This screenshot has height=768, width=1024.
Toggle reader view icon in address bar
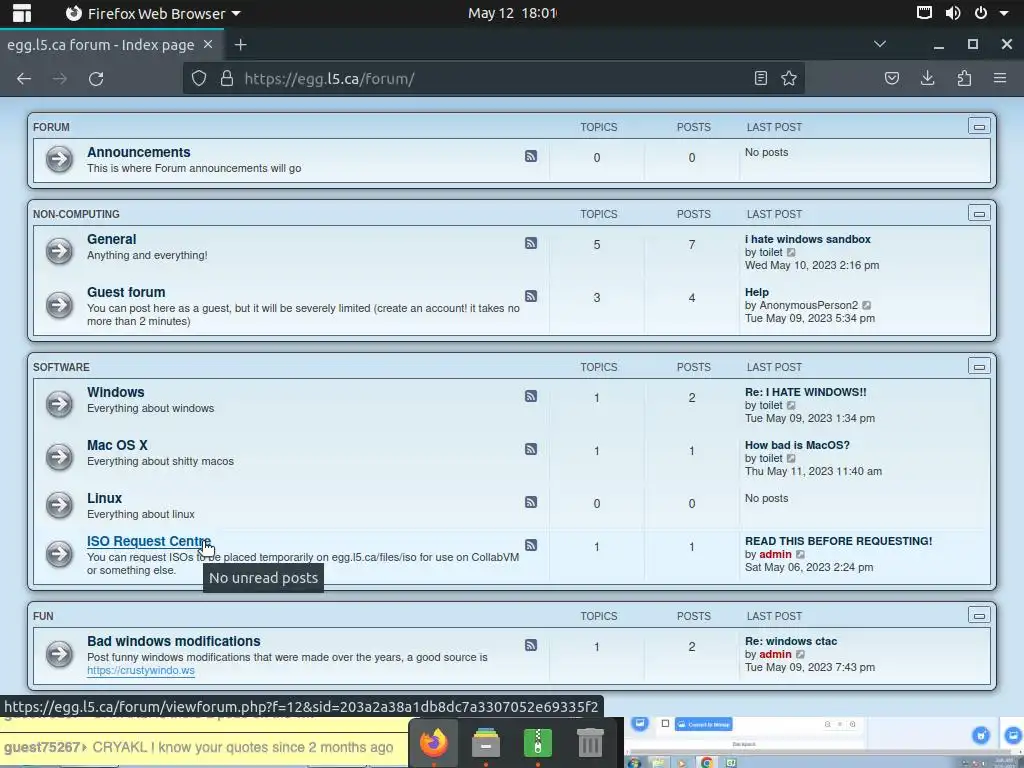tap(760, 78)
